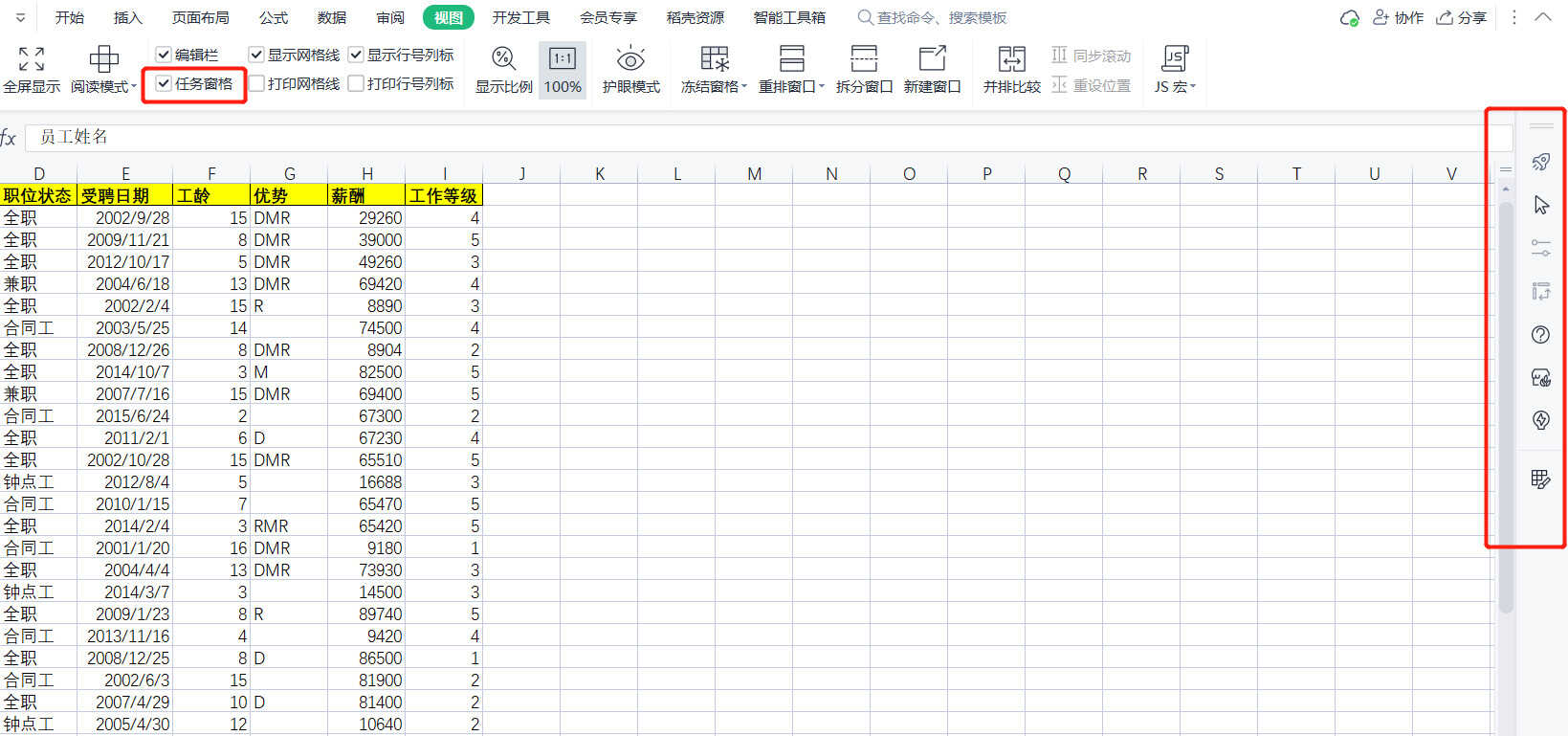Uncheck the 任务窗格 checkbox
This screenshot has width=1568, height=736.
[x=164, y=84]
